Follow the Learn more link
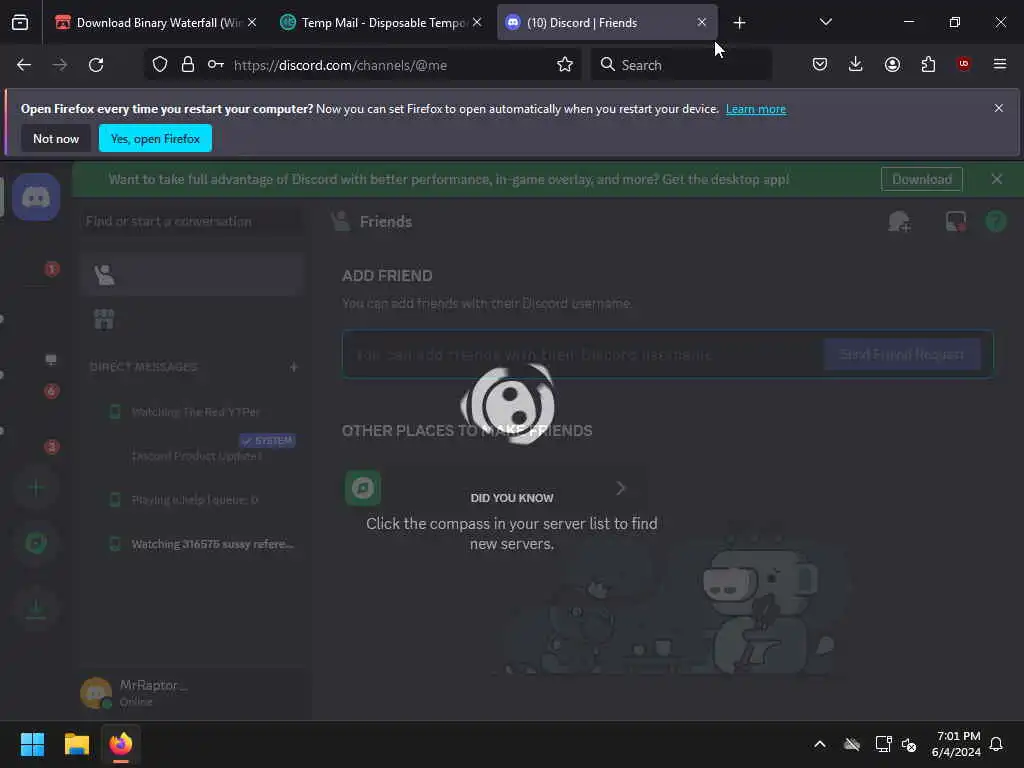Image resolution: width=1024 pixels, height=768 pixels. [756, 109]
